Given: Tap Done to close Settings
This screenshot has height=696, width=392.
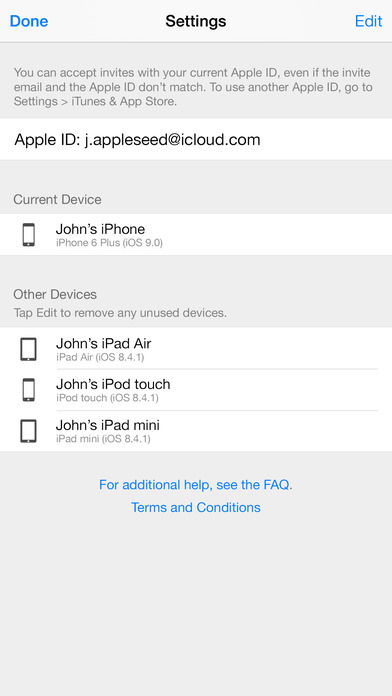Looking at the screenshot, I should pos(29,21).
